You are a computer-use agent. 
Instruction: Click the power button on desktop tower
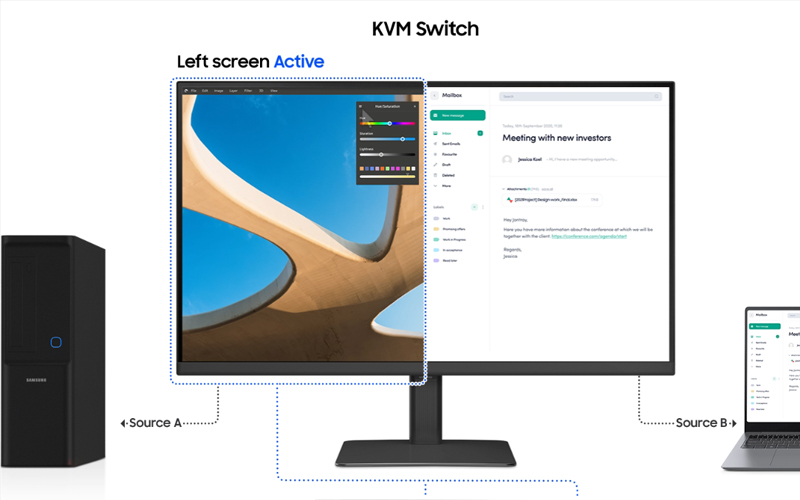(56, 342)
